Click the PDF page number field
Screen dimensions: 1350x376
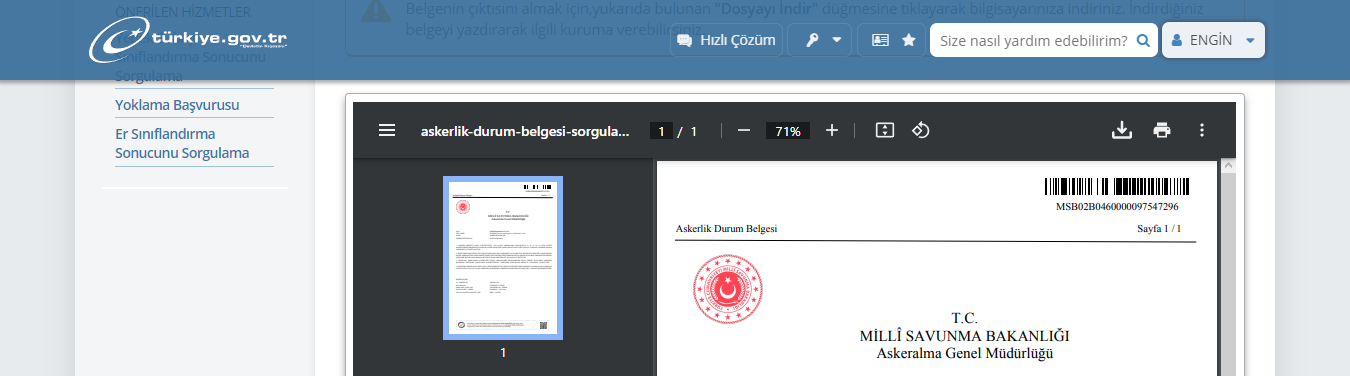(661, 131)
